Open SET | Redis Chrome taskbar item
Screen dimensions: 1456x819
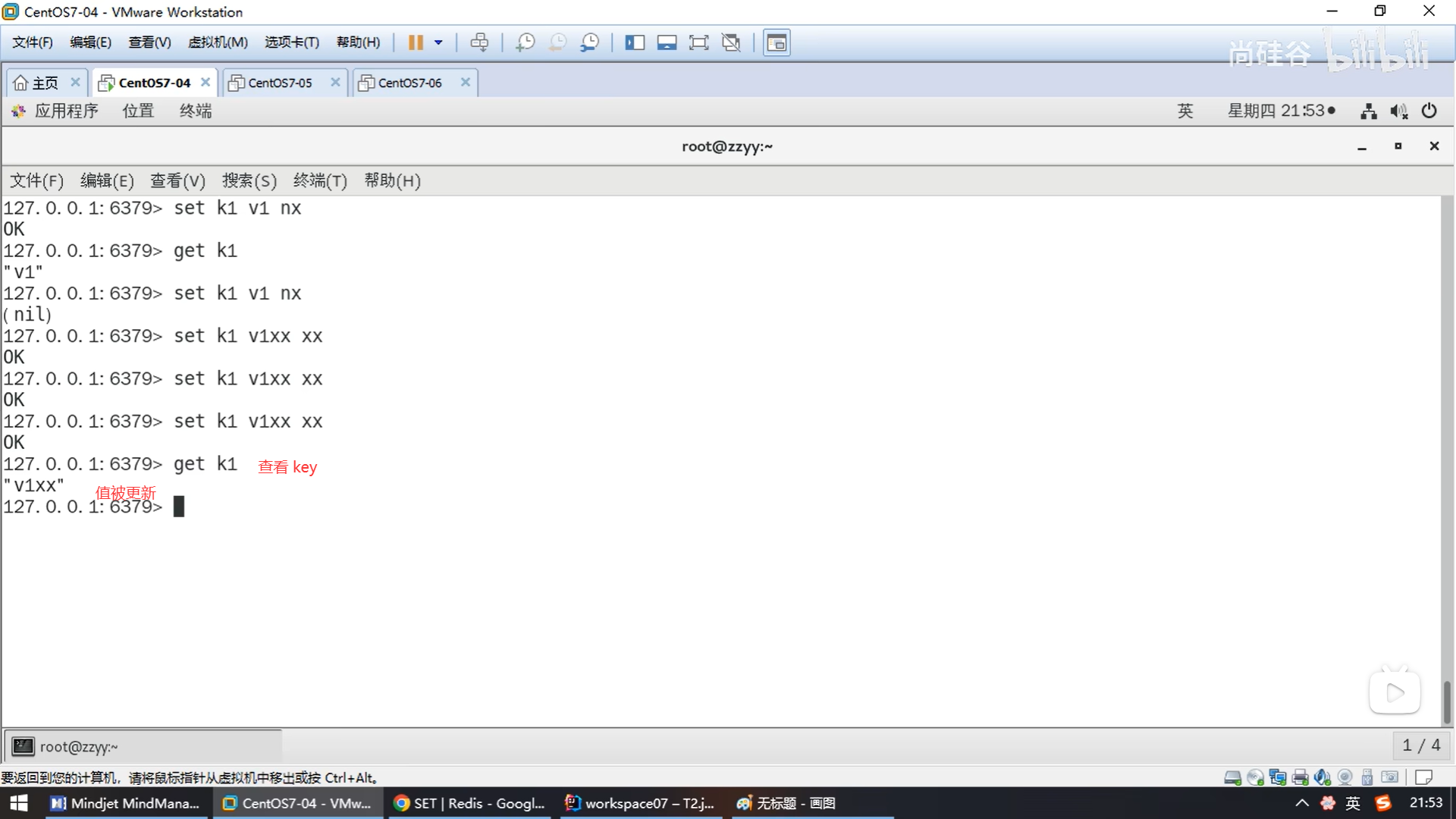[470, 803]
